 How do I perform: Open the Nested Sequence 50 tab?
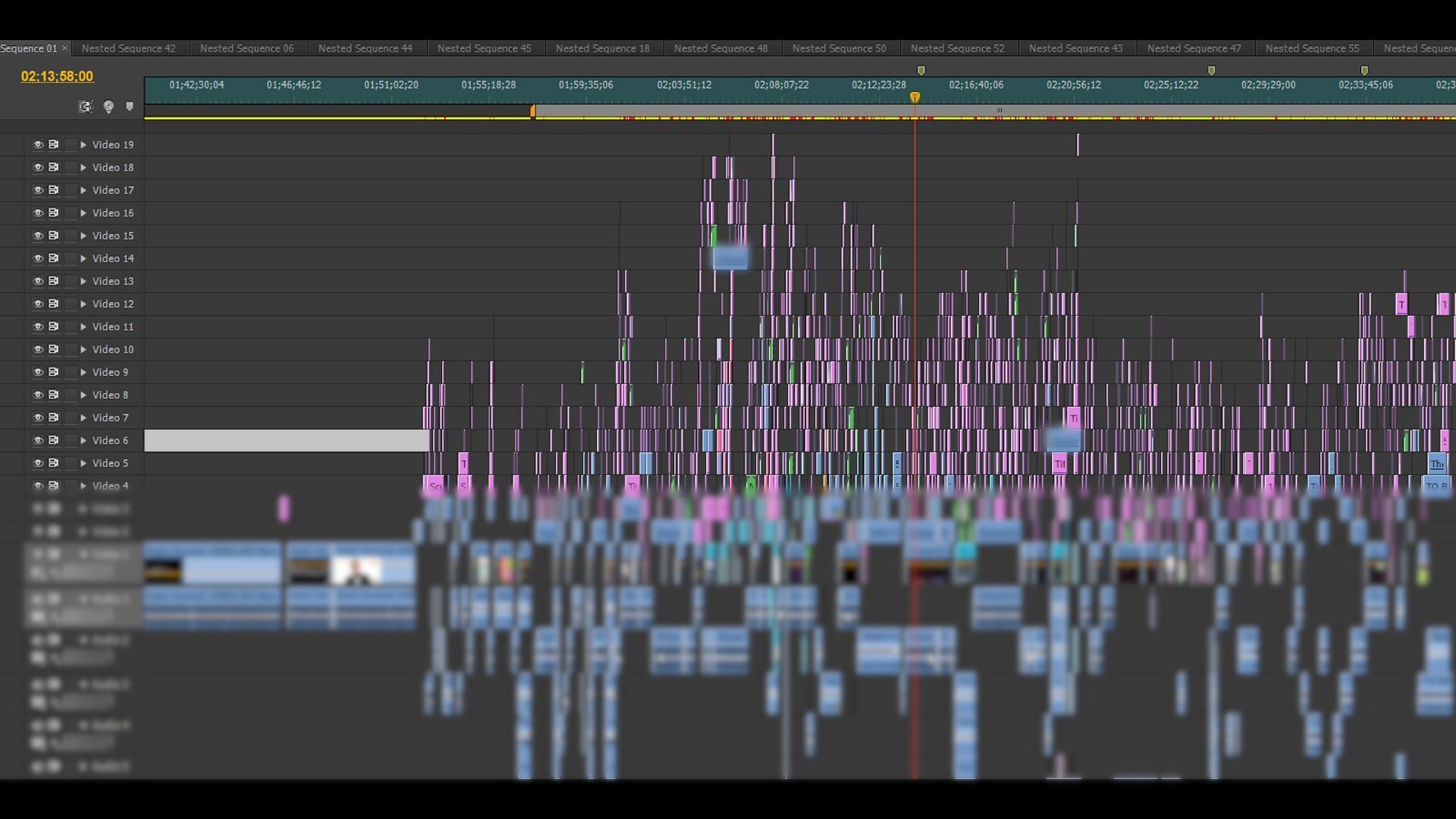838,48
